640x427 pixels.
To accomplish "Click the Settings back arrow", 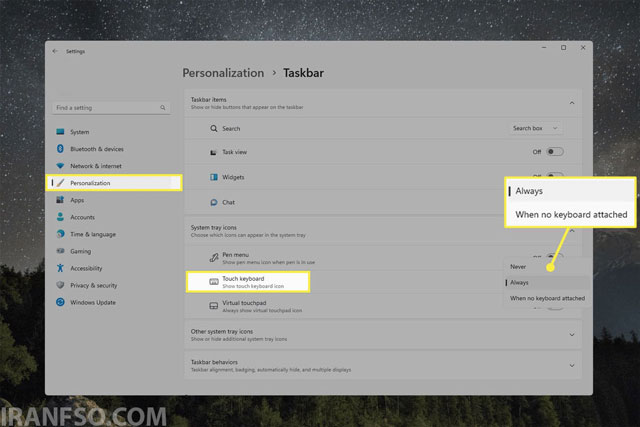I will [x=55, y=51].
